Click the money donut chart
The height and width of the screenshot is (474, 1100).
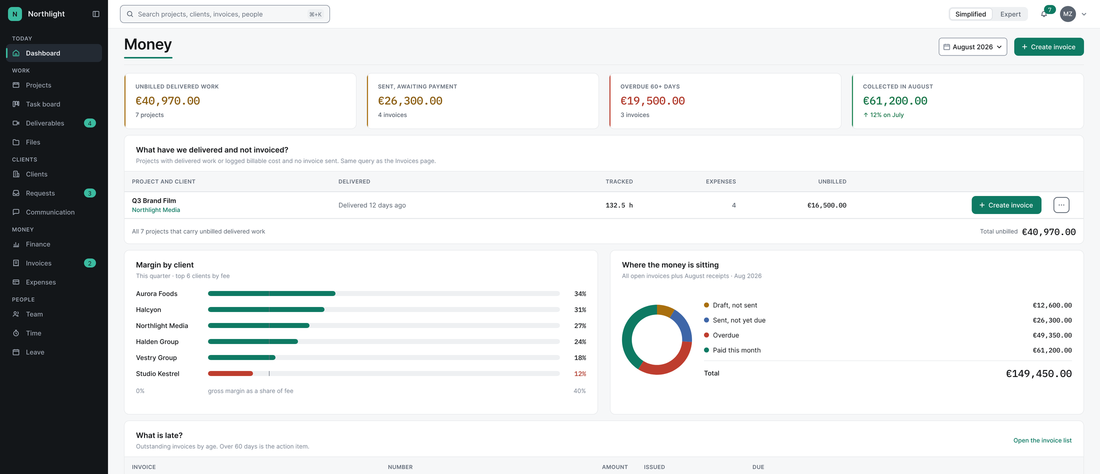[x=657, y=339]
